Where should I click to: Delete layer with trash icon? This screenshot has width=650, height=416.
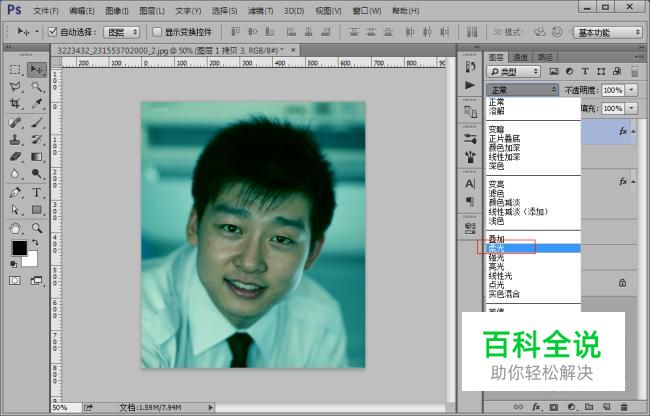click(x=624, y=407)
